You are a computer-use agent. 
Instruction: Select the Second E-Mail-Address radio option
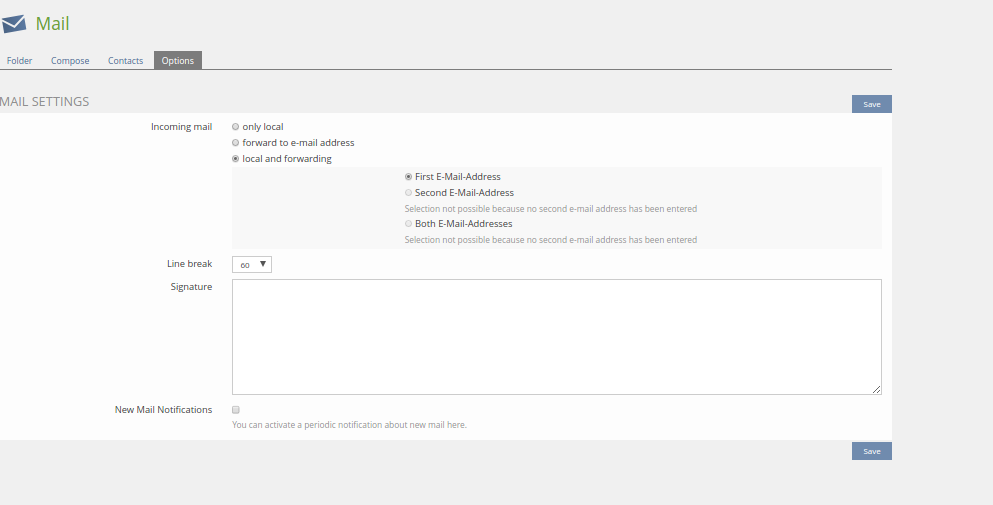pyautogui.click(x=408, y=193)
